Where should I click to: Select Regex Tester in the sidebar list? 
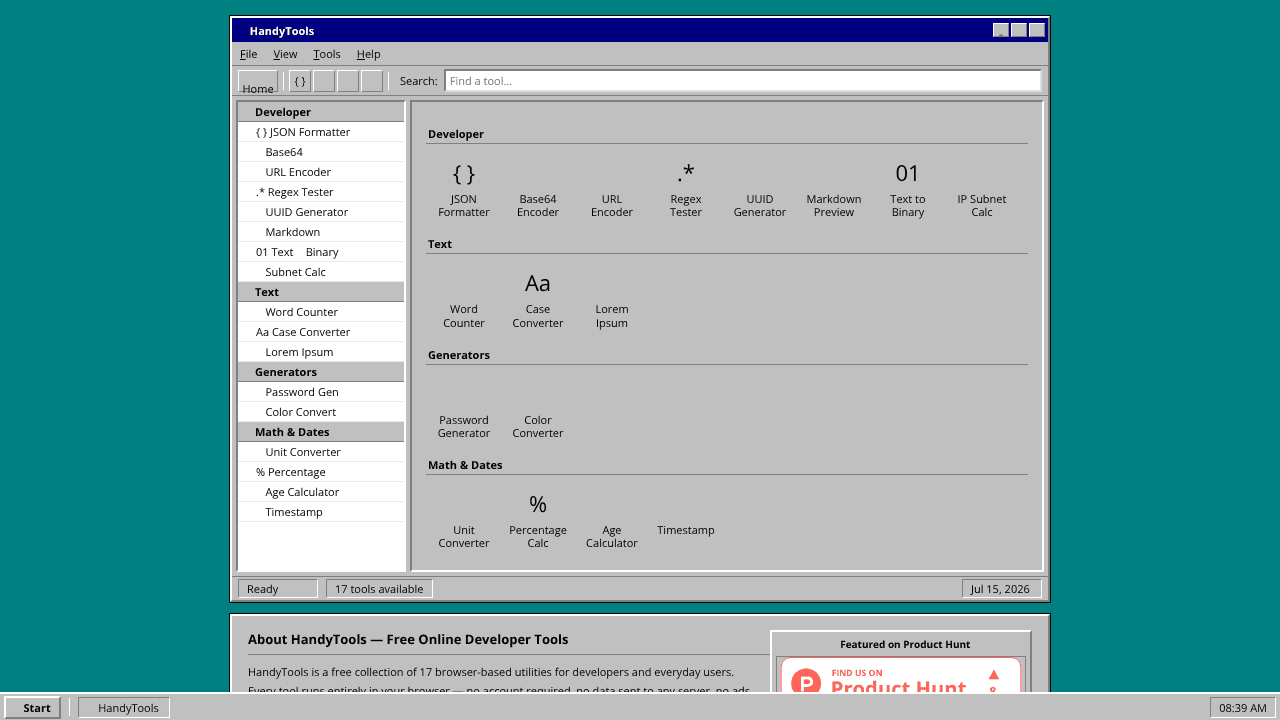[x=321, y=192]
